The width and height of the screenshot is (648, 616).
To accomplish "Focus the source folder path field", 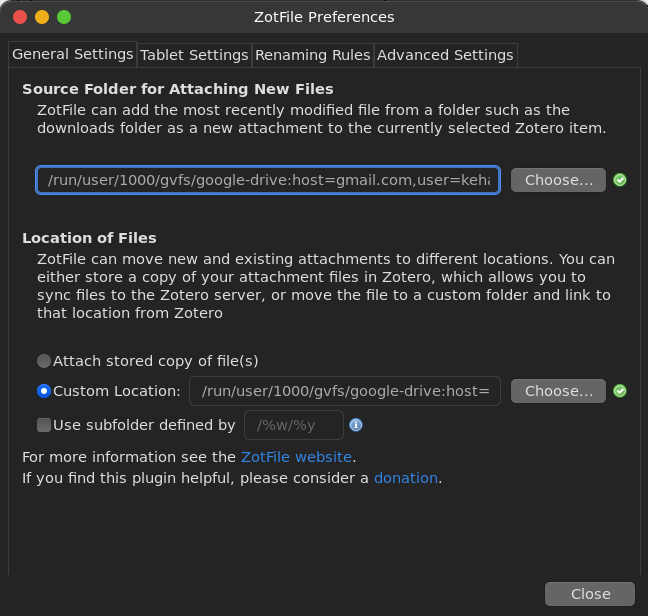I will click(x=268, y=180).
